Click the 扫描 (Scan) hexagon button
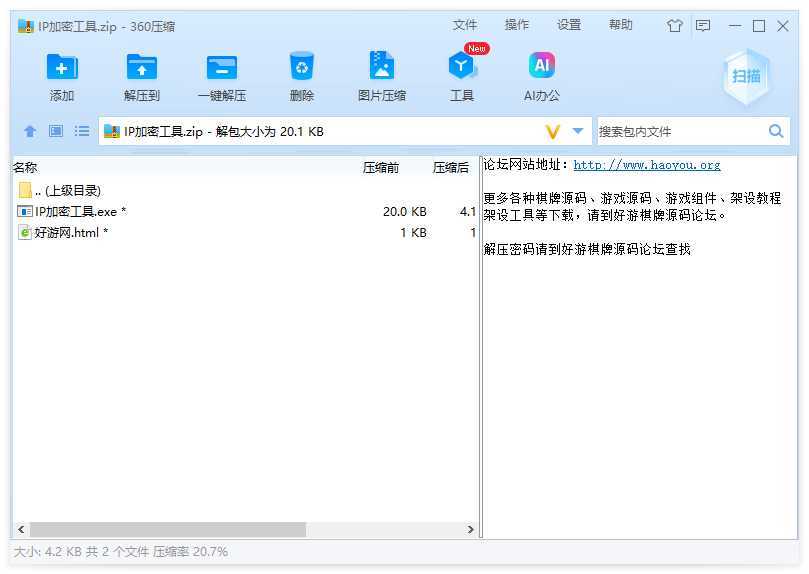This screenshot has width=809, height=574. pyautogui.click(x=746, y=76)
